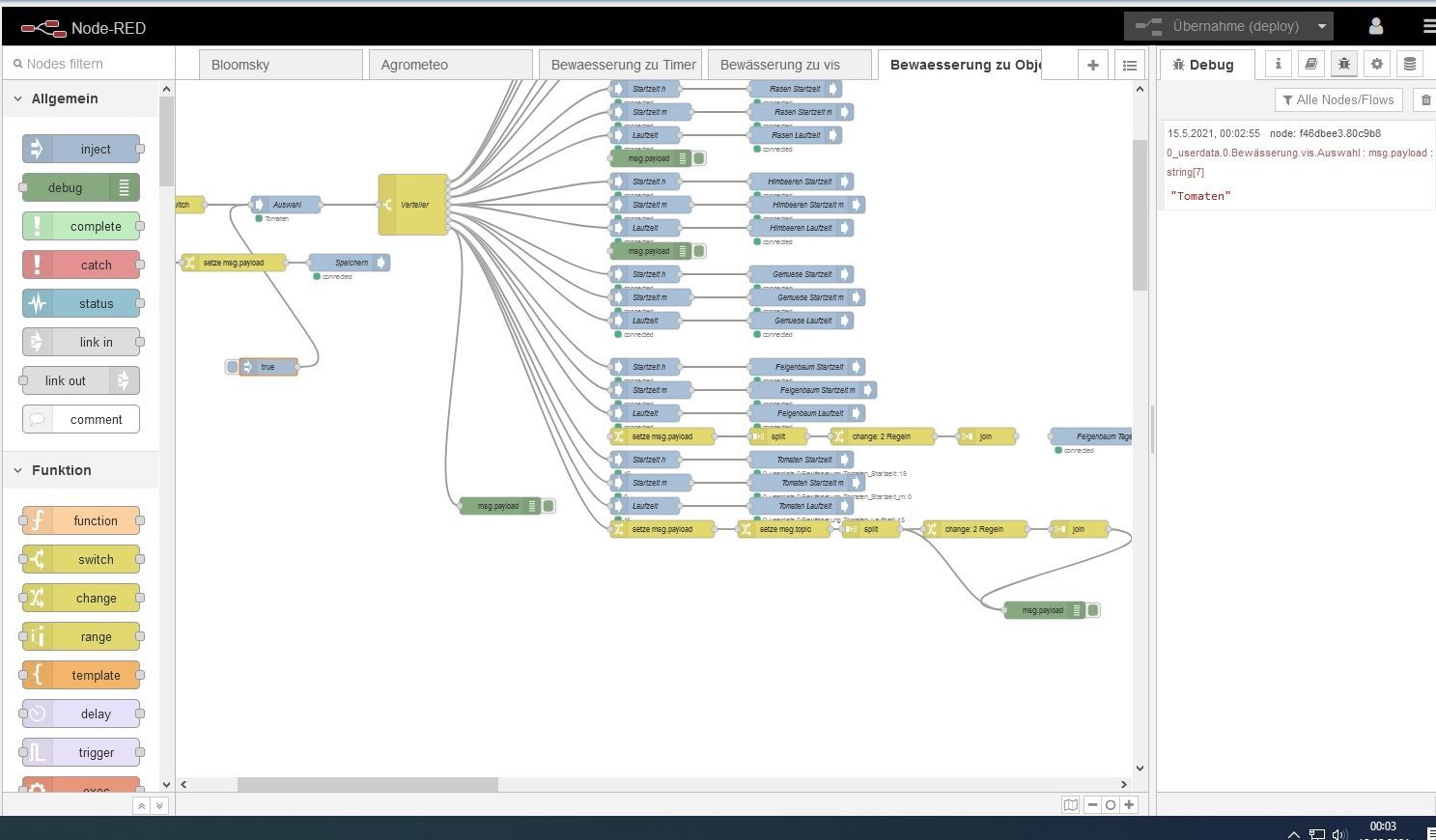Open context data sidebar icon

pyautogui.click(x=1410, y=64)
